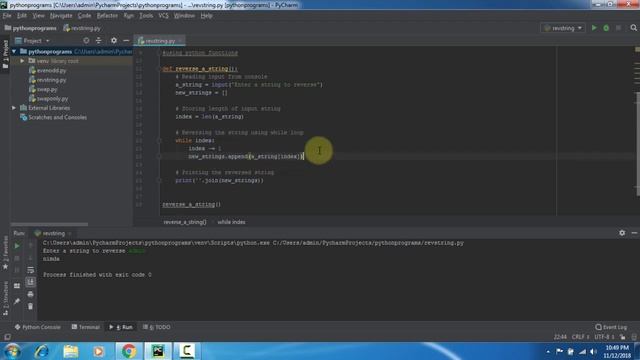
Task: Toggle scroll-to-end icon in Run console
Action: [x=31, y=282]
